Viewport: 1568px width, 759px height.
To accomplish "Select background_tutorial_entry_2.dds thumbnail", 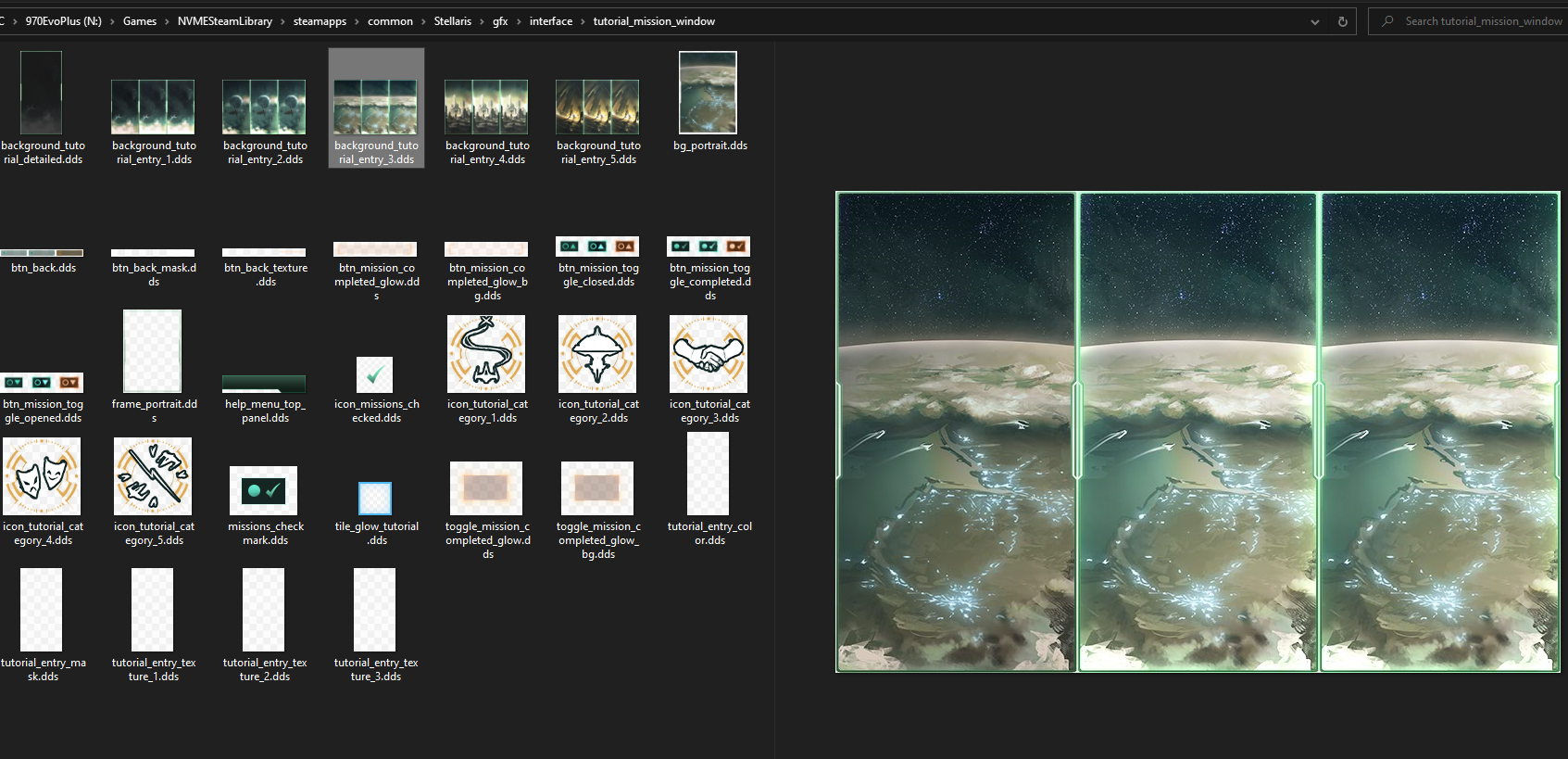I will pyautogui.click(x=264, y=107).
